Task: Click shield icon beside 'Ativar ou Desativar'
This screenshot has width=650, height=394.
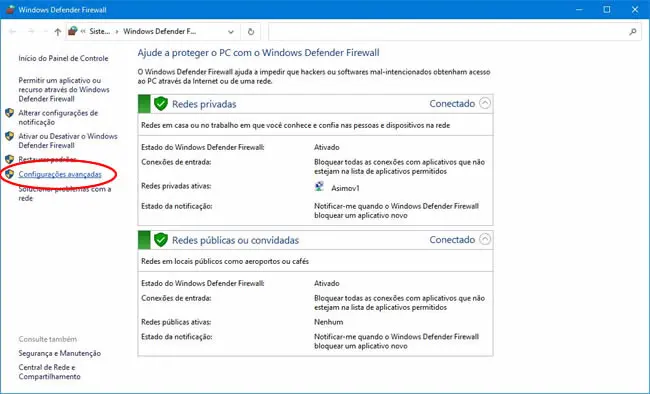Action: [x=10, y=136]
